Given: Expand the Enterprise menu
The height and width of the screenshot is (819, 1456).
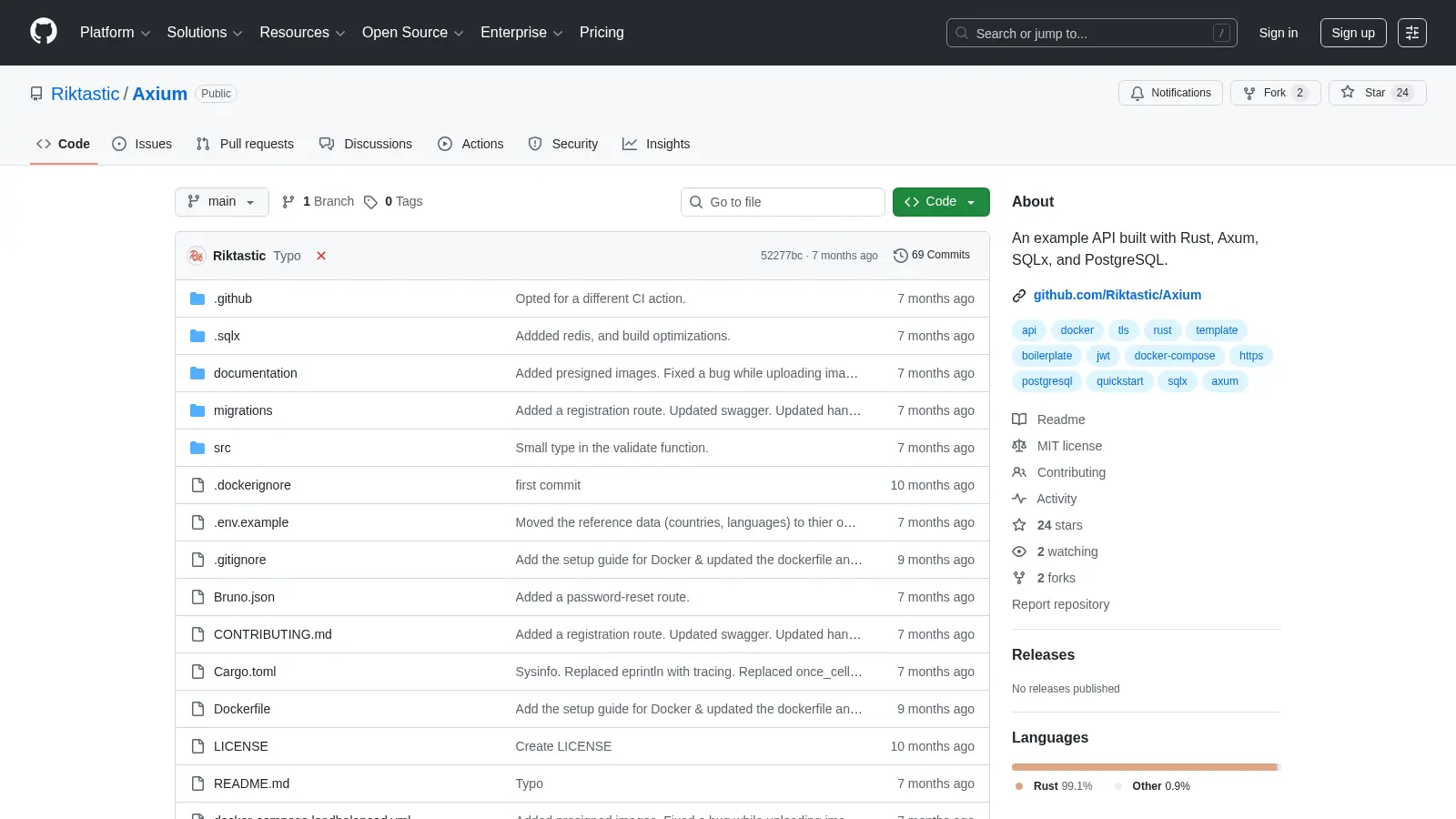Looking at the screenshot, I should (x=521, y=33).
